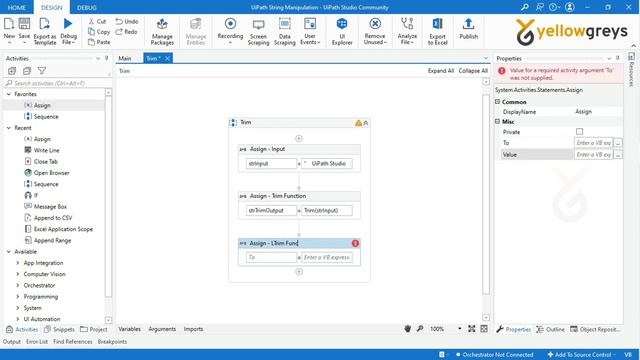Click the red error icon on LTrim Assign
640x360 pixels.
pos(355,243)
